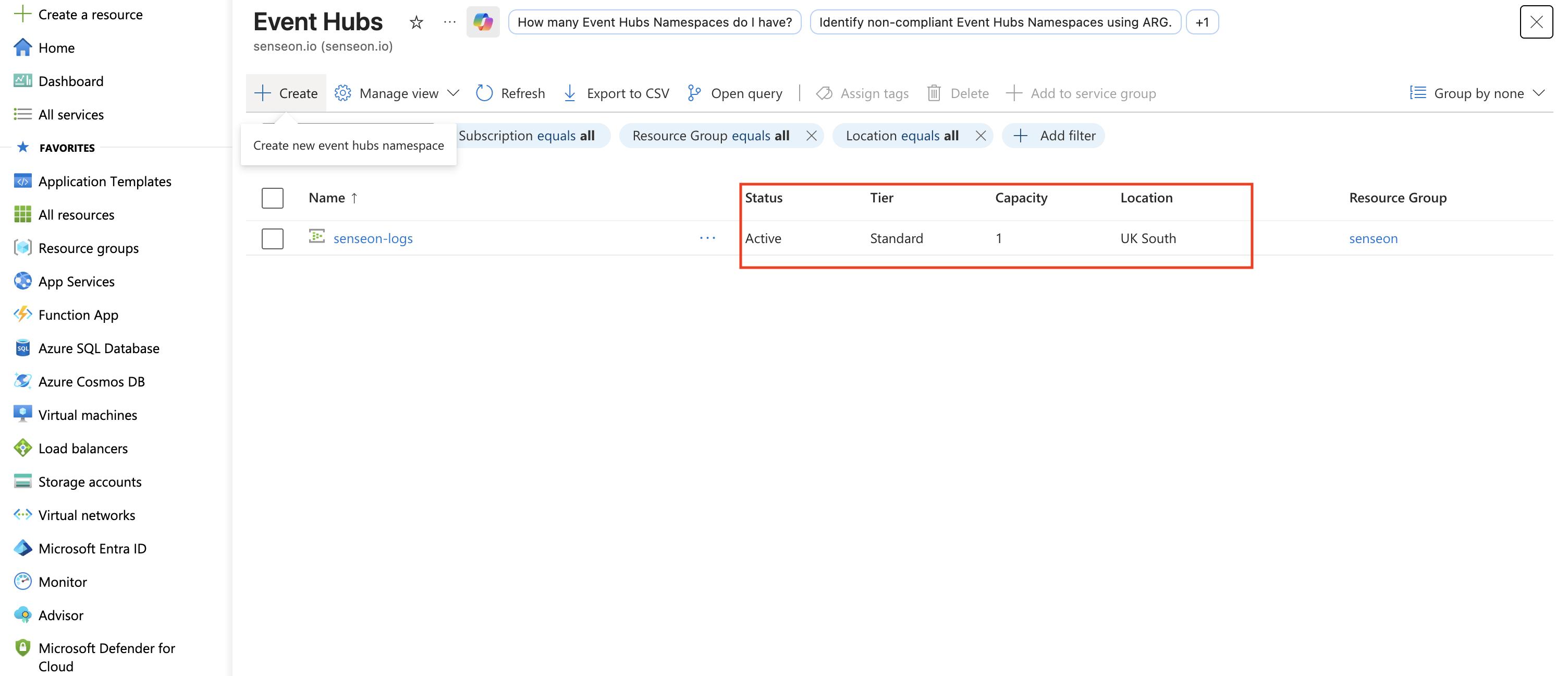1568x676 pixels.
Task: Click the Add filter button
Action: (x=1053, y=135)
